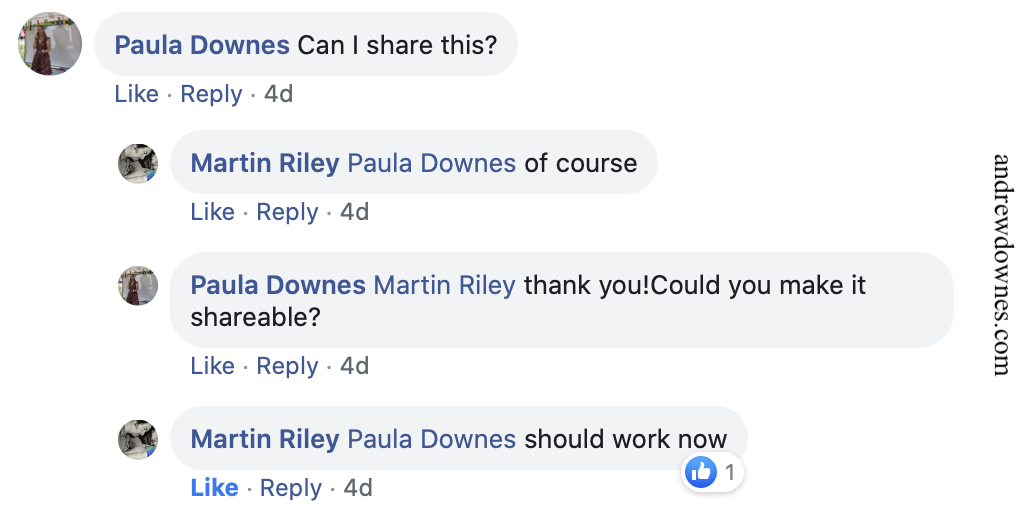This screenshot has height=522, width=1020.
Task: Click the reaction count next to thumbs-up
Action: tap(730, 472)
